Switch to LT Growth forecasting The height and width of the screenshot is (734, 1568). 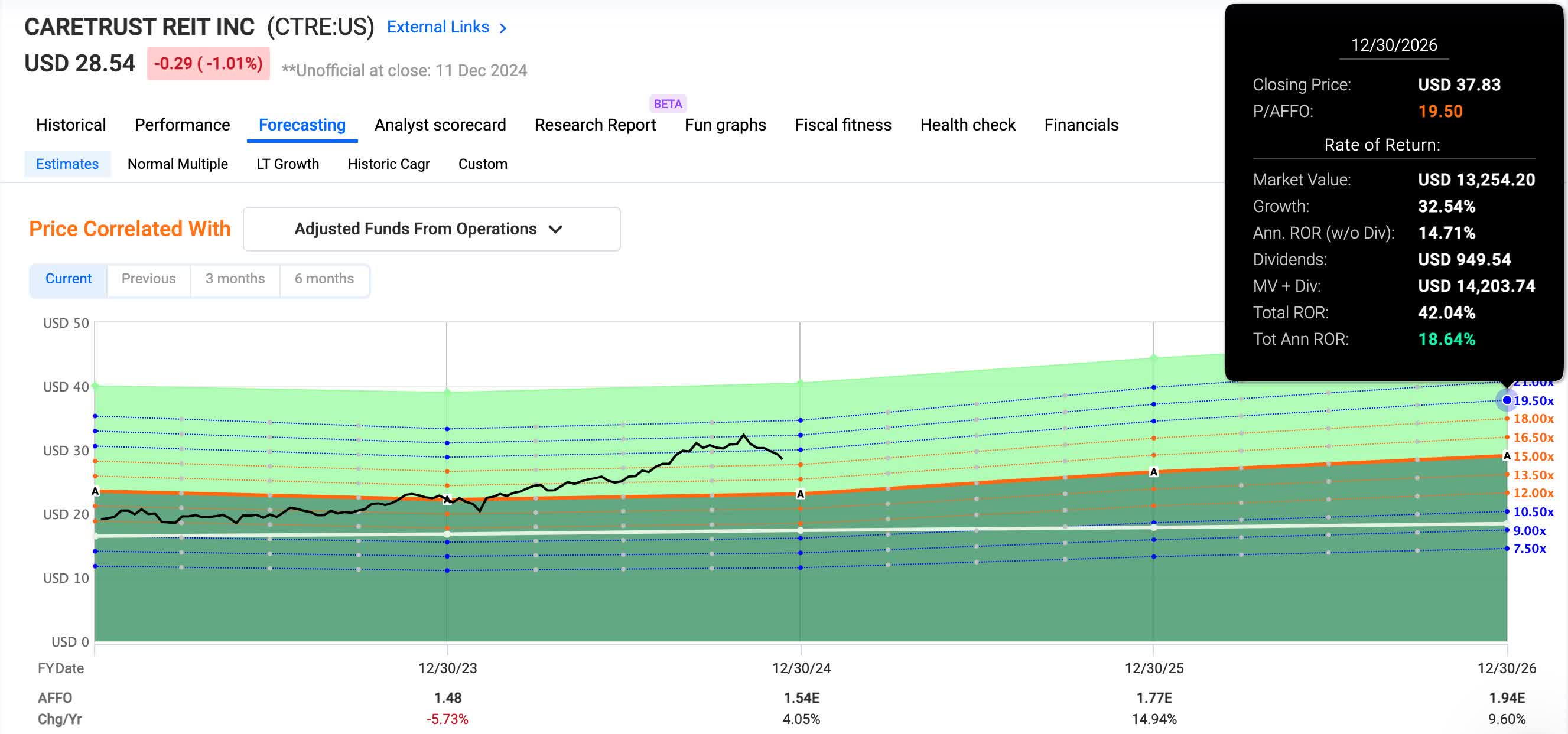[x=287, y=164]
